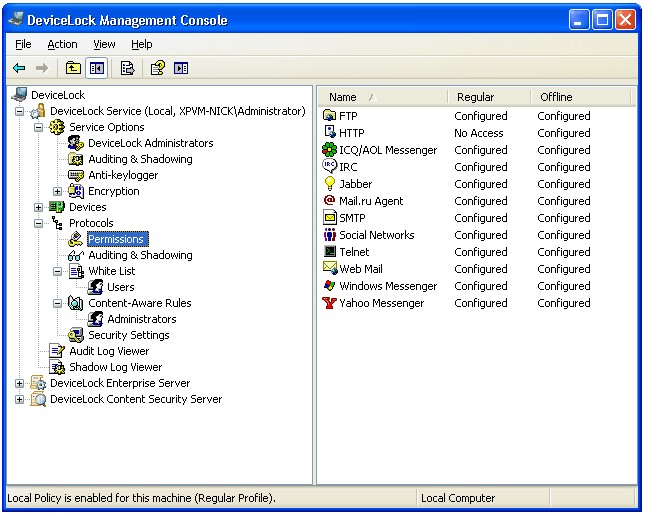Select the Yahoo Messenger protocol icon
This screenshot has width=645, height=516.
tap(329, 303)
